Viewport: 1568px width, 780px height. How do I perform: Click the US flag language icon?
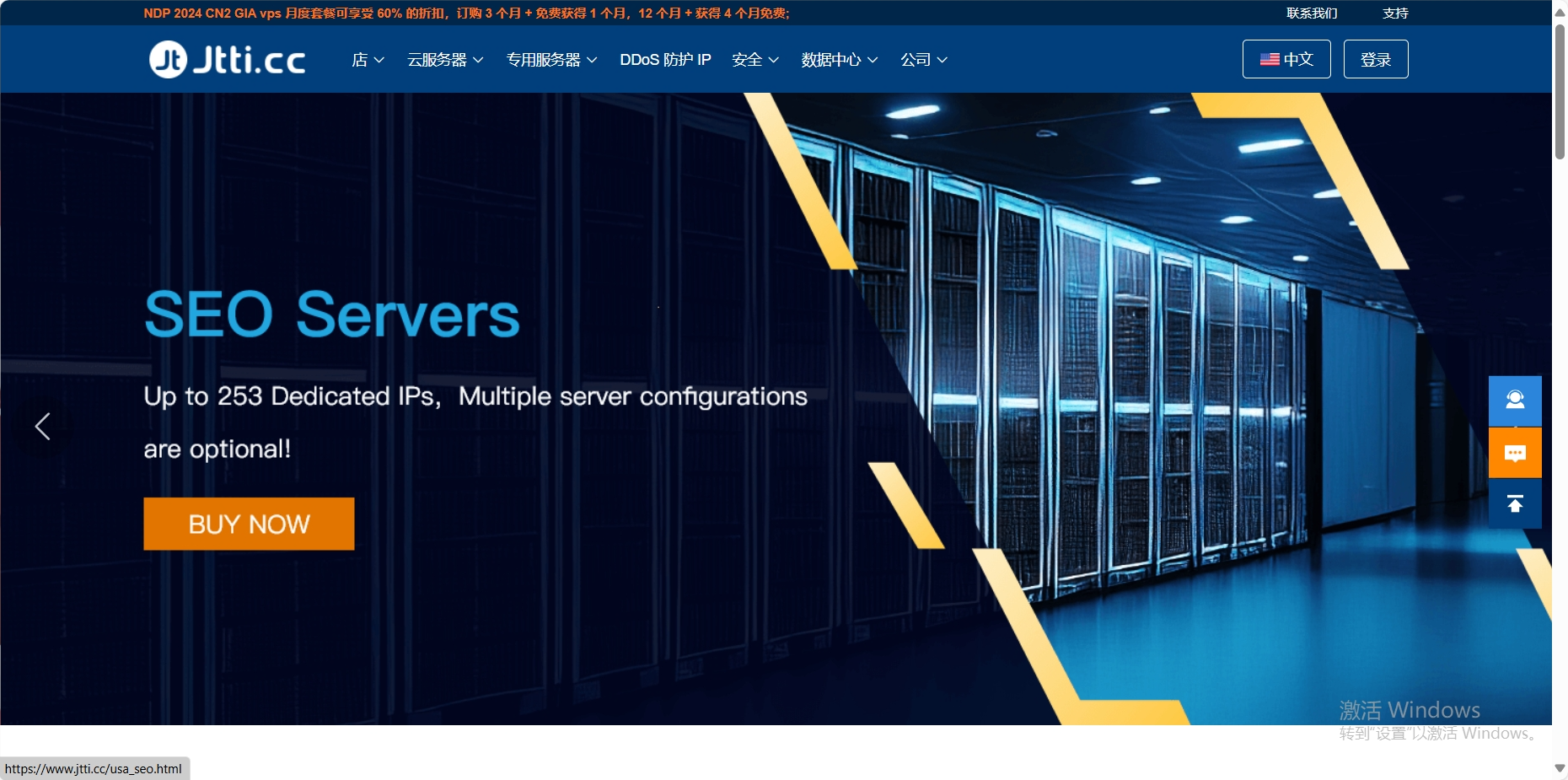[x=1270, y=60]
